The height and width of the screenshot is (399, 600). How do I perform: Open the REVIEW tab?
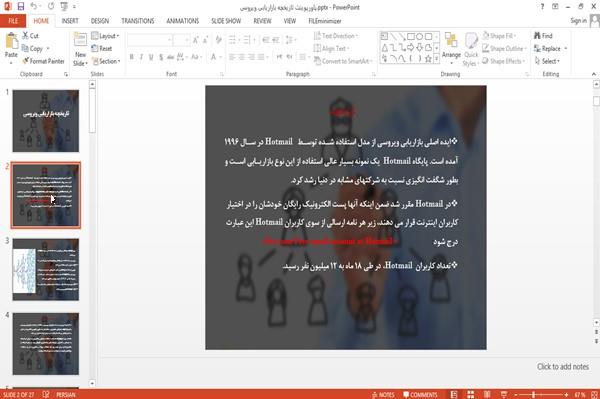262,21
